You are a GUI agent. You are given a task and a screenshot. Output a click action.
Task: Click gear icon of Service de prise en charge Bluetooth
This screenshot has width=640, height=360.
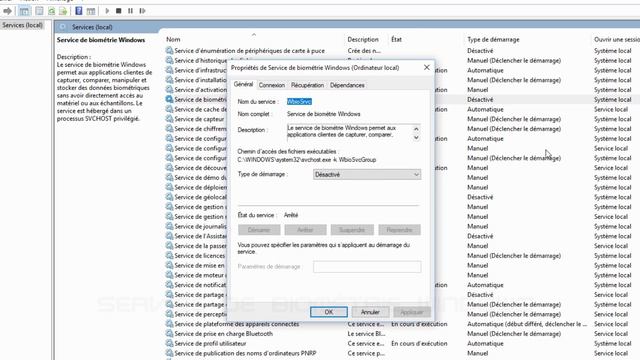[x=169, y=333]
